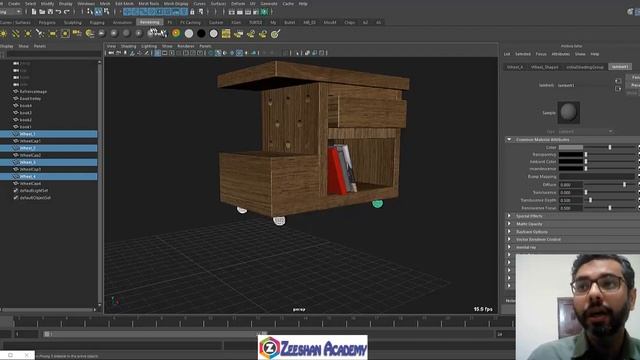Open the menu set dropdown in status line
Viewport: 640px width, 360px height.
11,12
